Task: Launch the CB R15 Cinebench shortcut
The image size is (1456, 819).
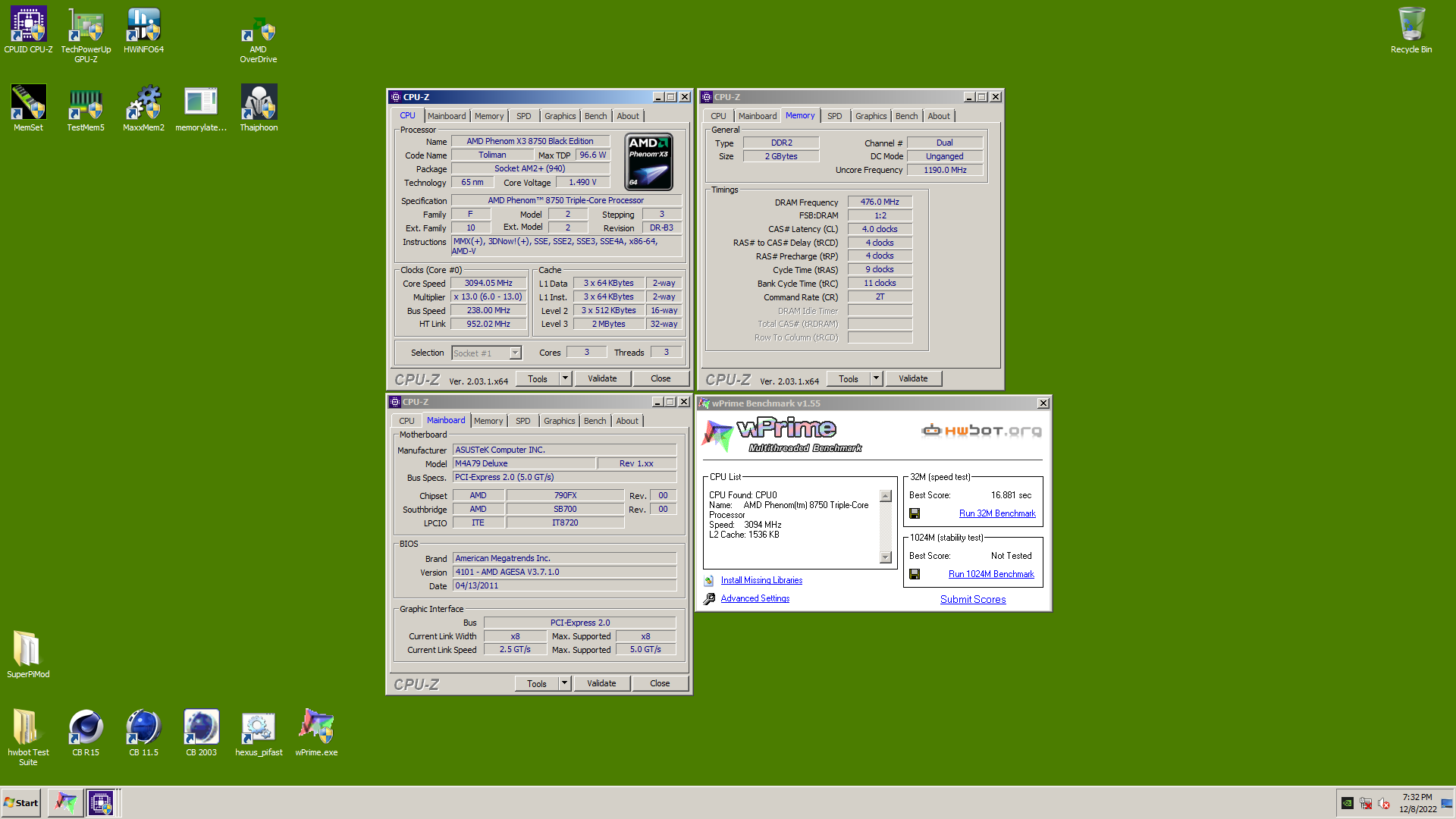Action: pos(86,733)
